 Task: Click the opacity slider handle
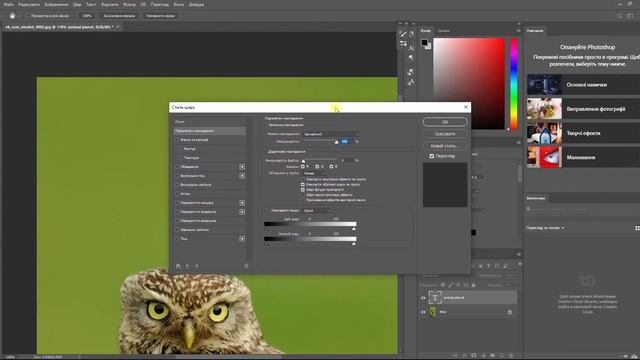pyautogui.click(x=336, y=142)
